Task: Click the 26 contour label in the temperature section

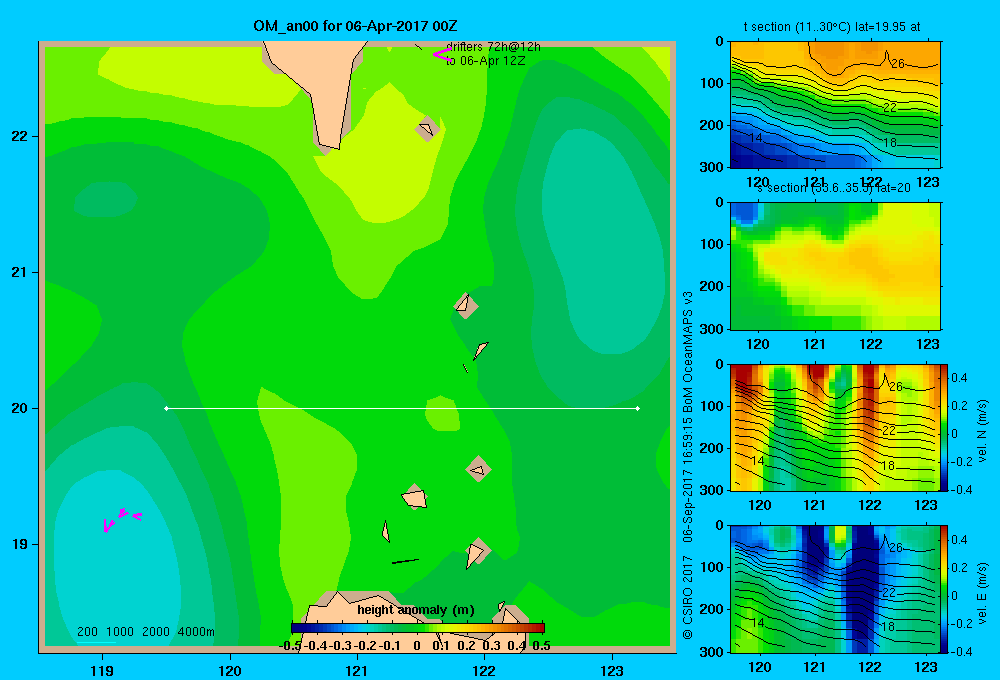Action: (898, 63)
